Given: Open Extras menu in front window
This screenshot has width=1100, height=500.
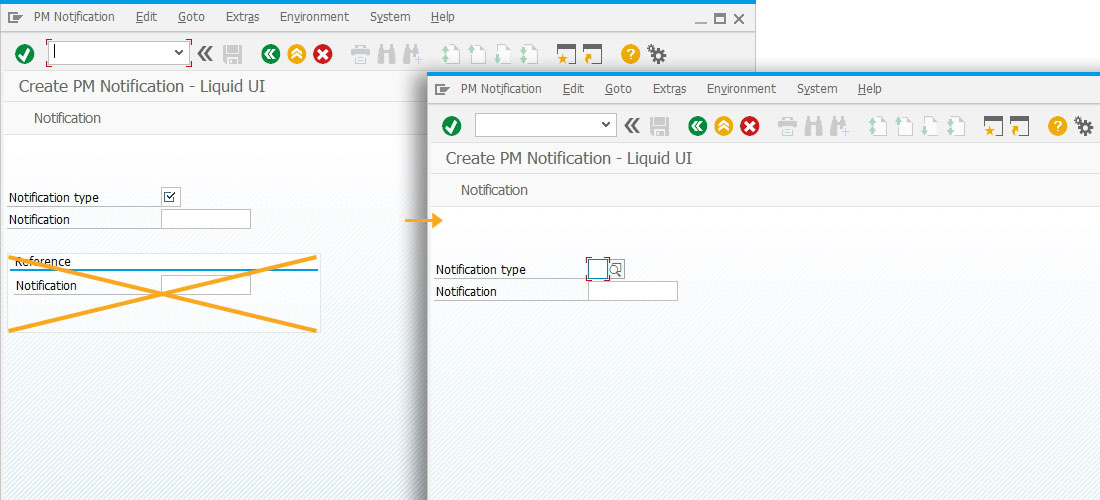Looking at the screenshot, I should coord(669,89).
